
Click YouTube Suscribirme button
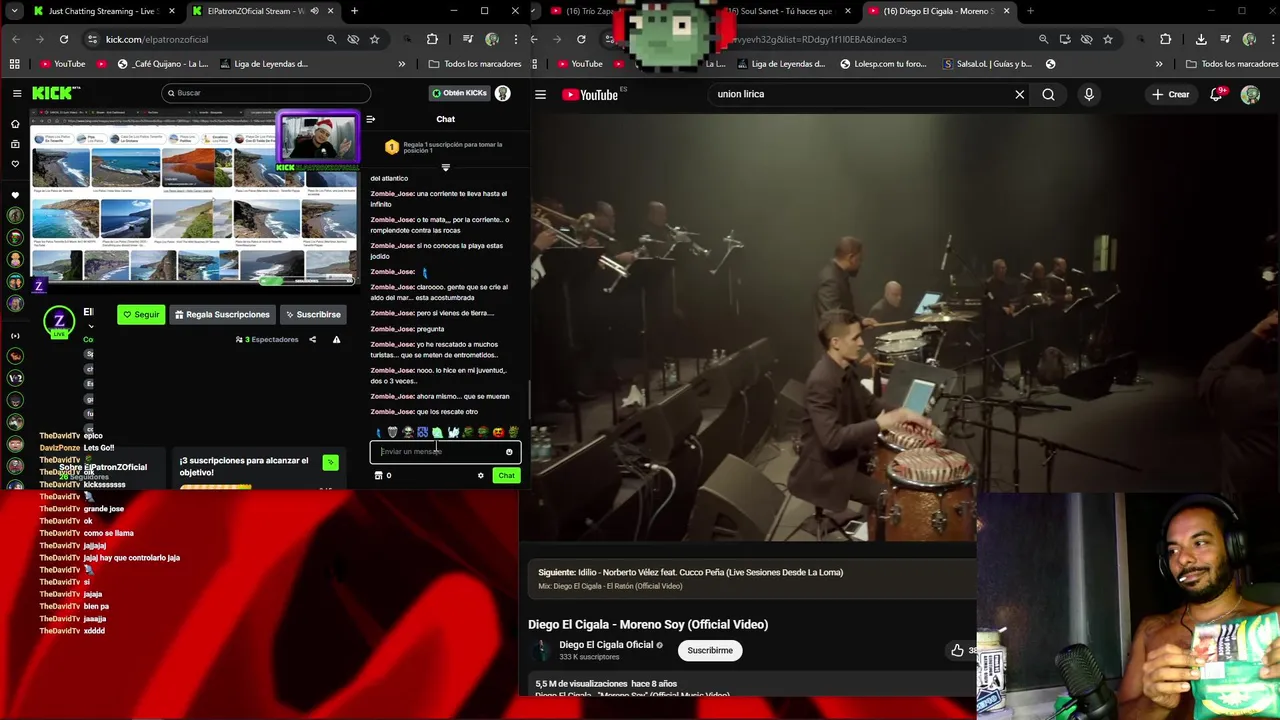coord(710,650)
